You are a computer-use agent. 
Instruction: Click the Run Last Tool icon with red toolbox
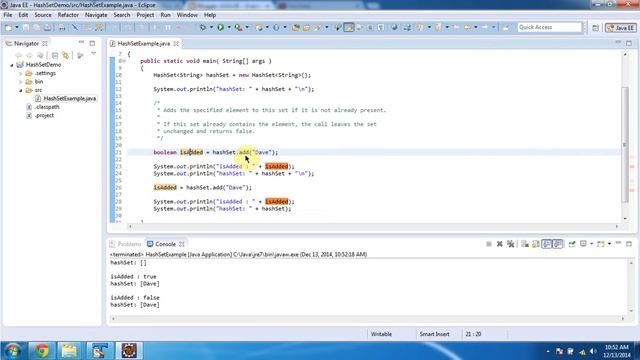(x=238, y=27)
